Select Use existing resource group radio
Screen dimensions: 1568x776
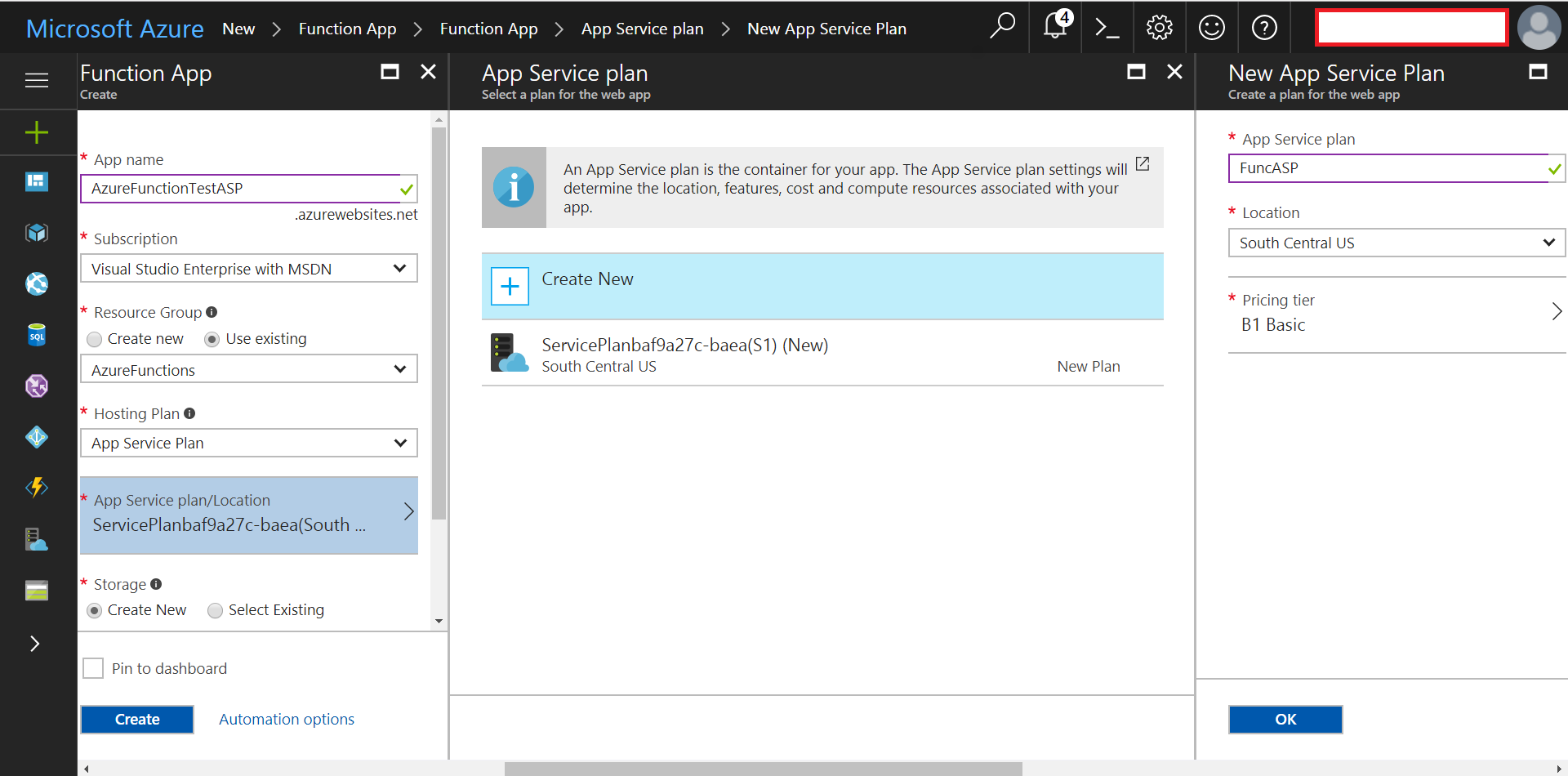pos(212,339)
